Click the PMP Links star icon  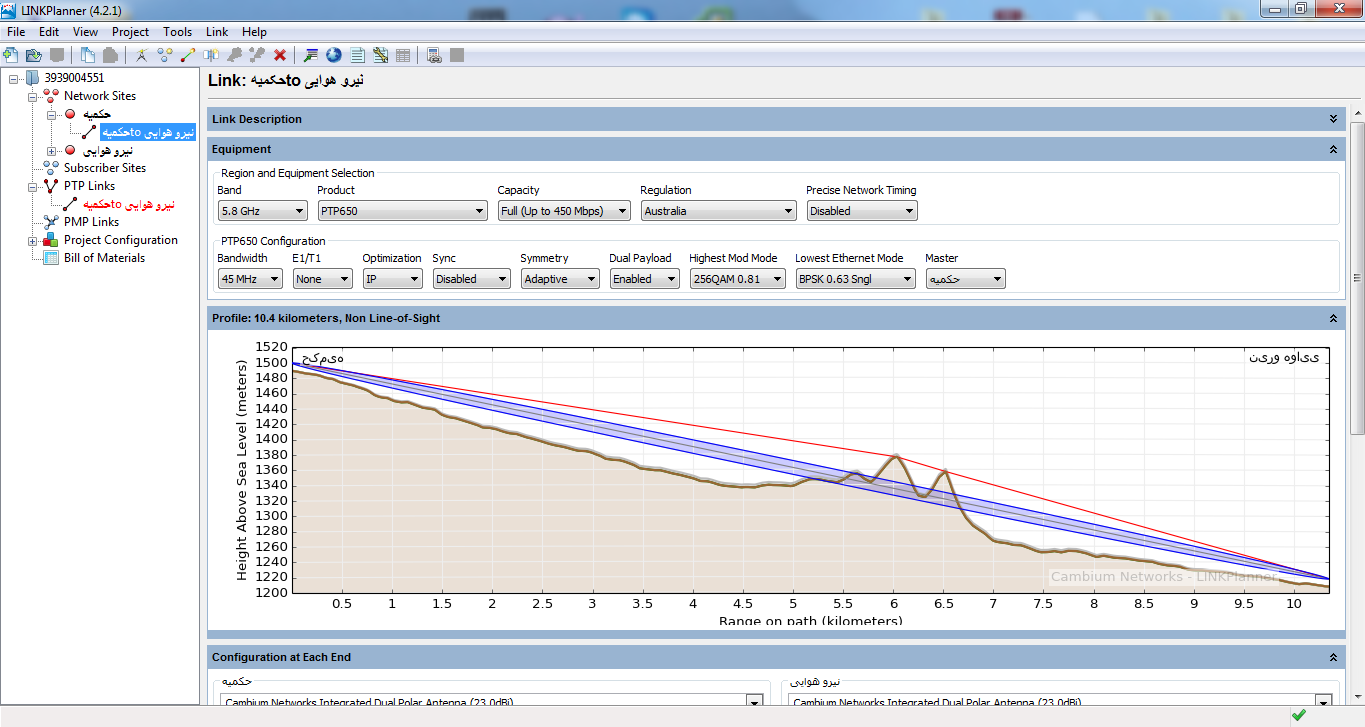coord(51,222)
